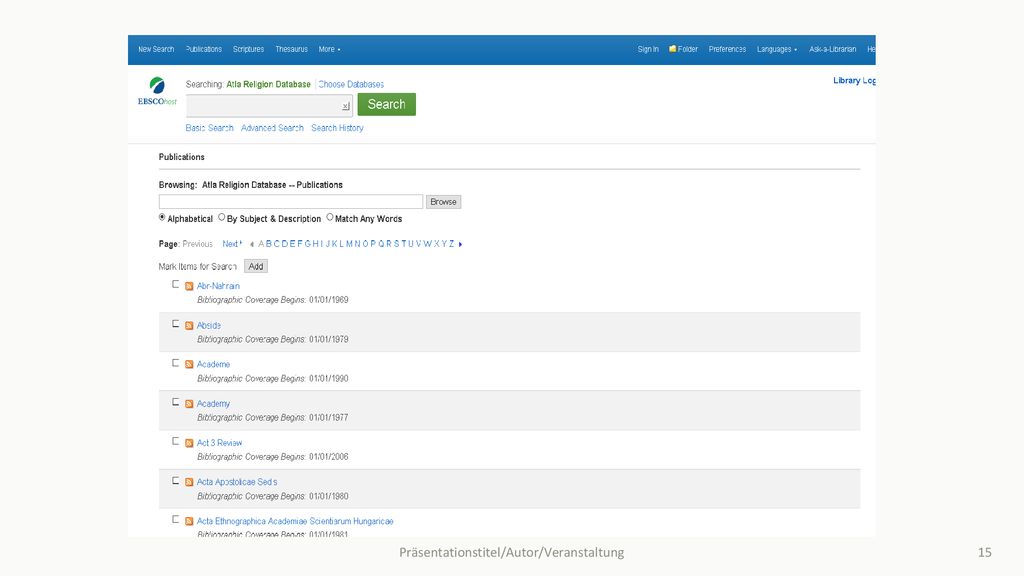Check the Academe checkbox
Image resolution: width=1024 pixels, height=576 pixels.
[x=175, y=362]
